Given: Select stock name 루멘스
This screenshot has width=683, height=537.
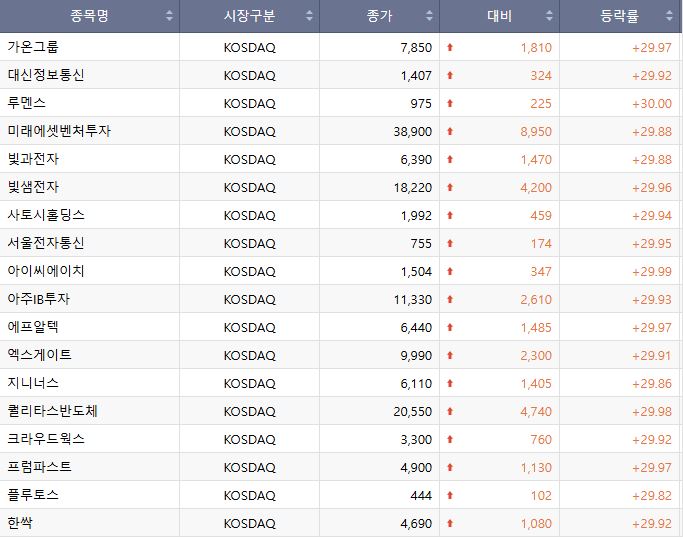Looking at the screenshot, I should click(x=27, y=103).
